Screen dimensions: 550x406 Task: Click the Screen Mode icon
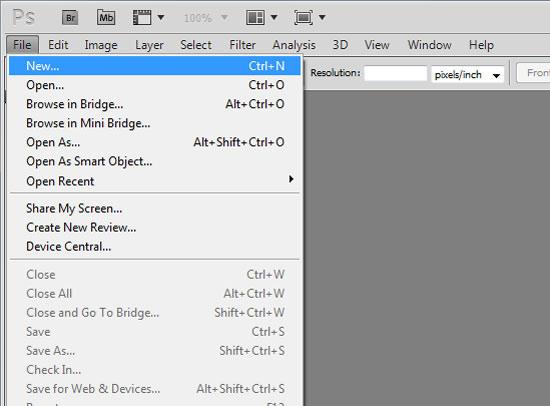pos(303,17)
